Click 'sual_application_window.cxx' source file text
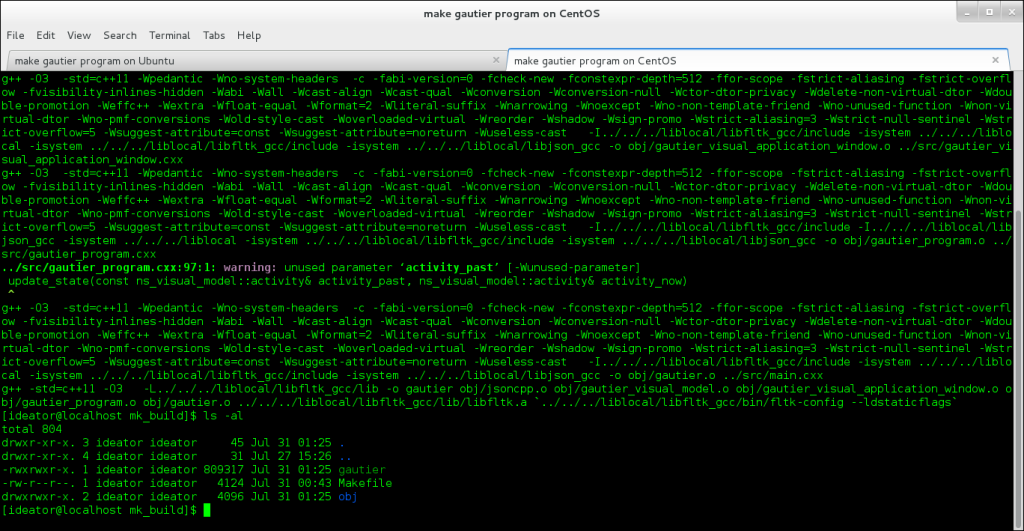 click(92, 159)
